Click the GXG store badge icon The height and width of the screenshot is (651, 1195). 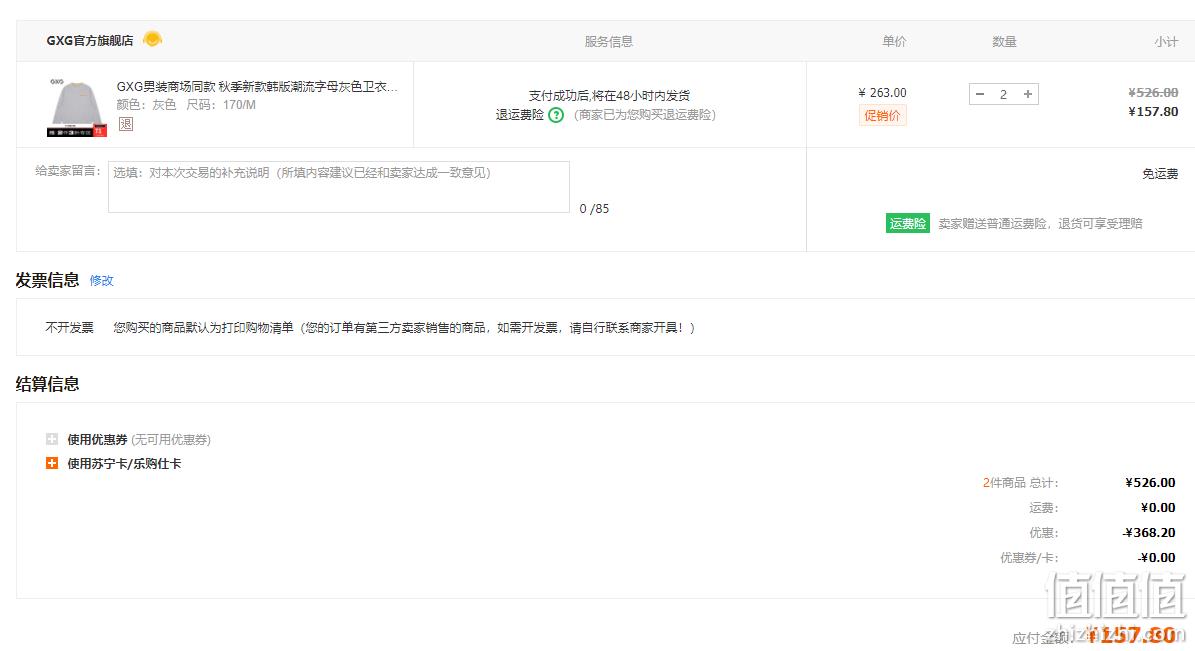pos(152,39)
